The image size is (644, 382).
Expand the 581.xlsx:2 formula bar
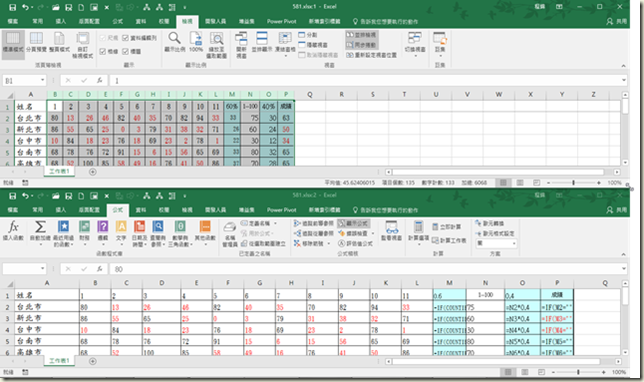(x=624, y=269)
